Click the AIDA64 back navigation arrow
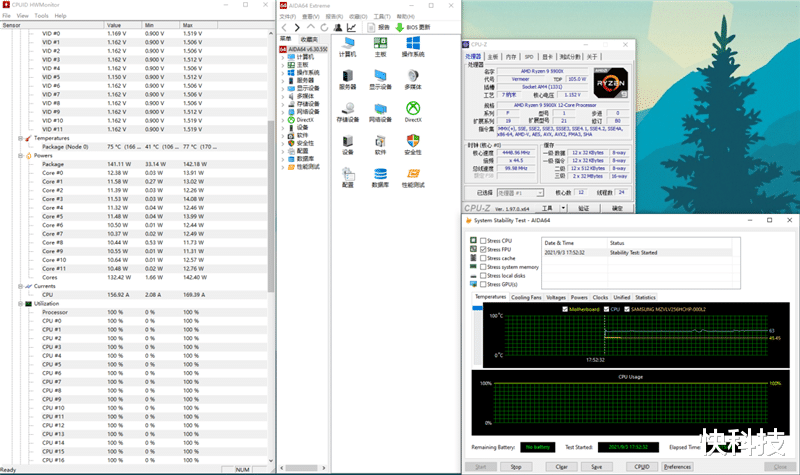 pos(283,28)
